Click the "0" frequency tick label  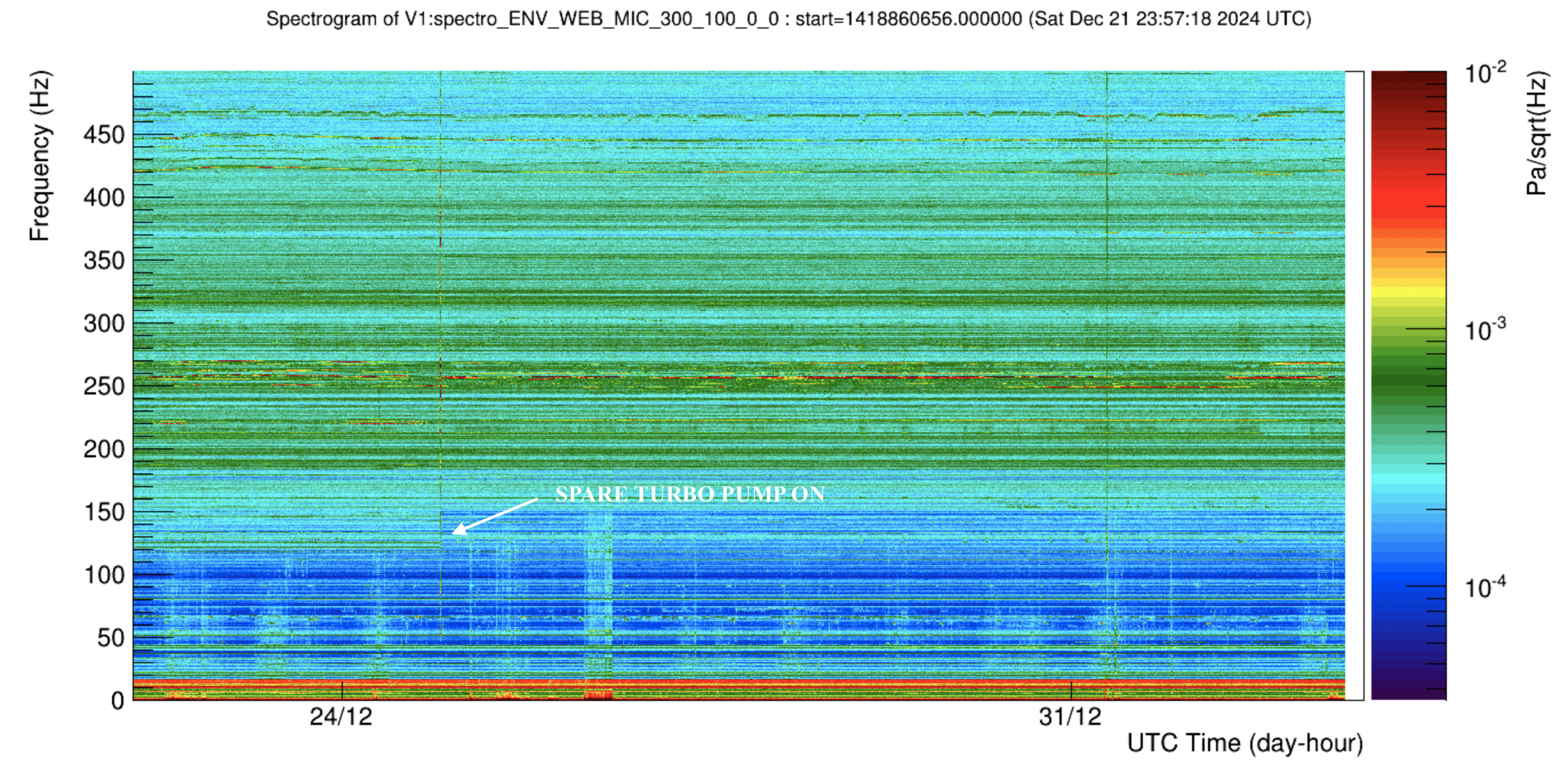coord(118,700)
